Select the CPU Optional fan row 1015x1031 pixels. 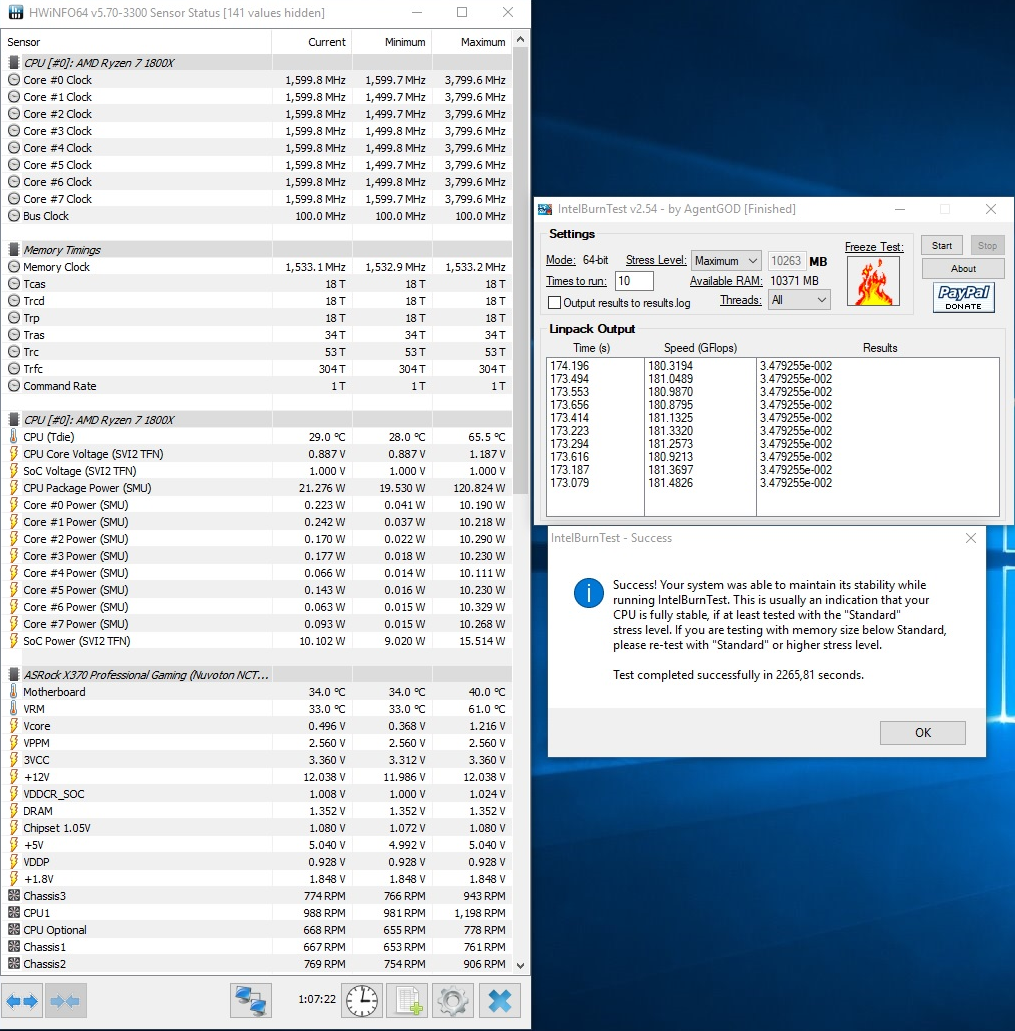point(257,930)
